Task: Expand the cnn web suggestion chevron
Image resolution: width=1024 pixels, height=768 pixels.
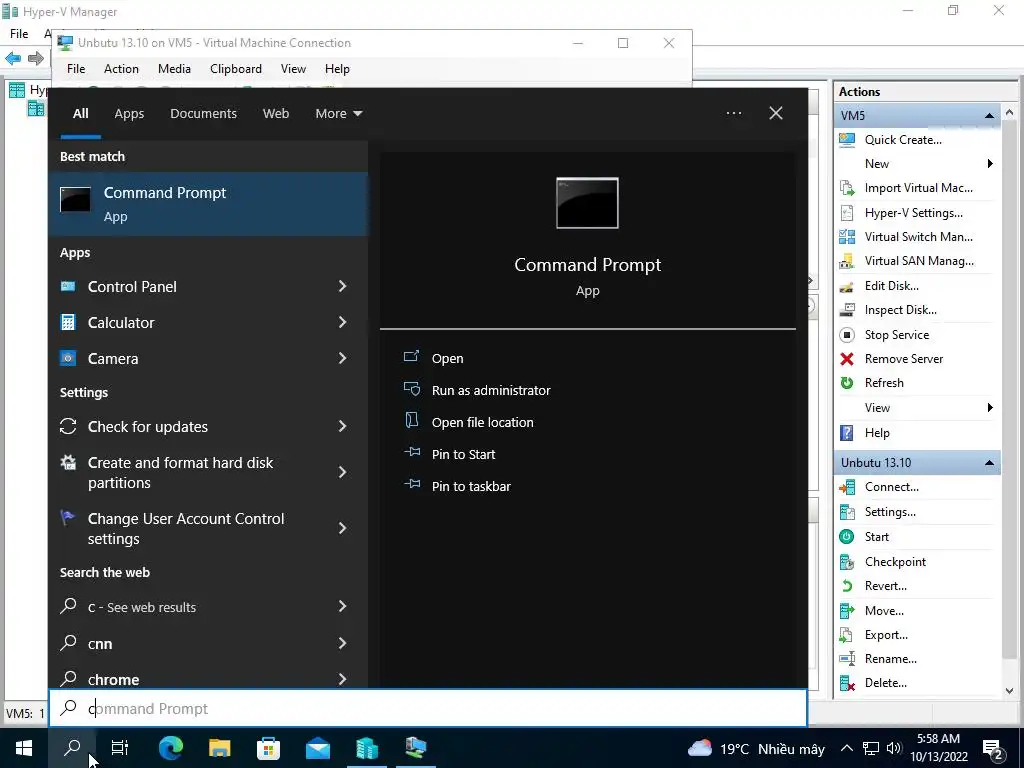Action: coord(342,643)
